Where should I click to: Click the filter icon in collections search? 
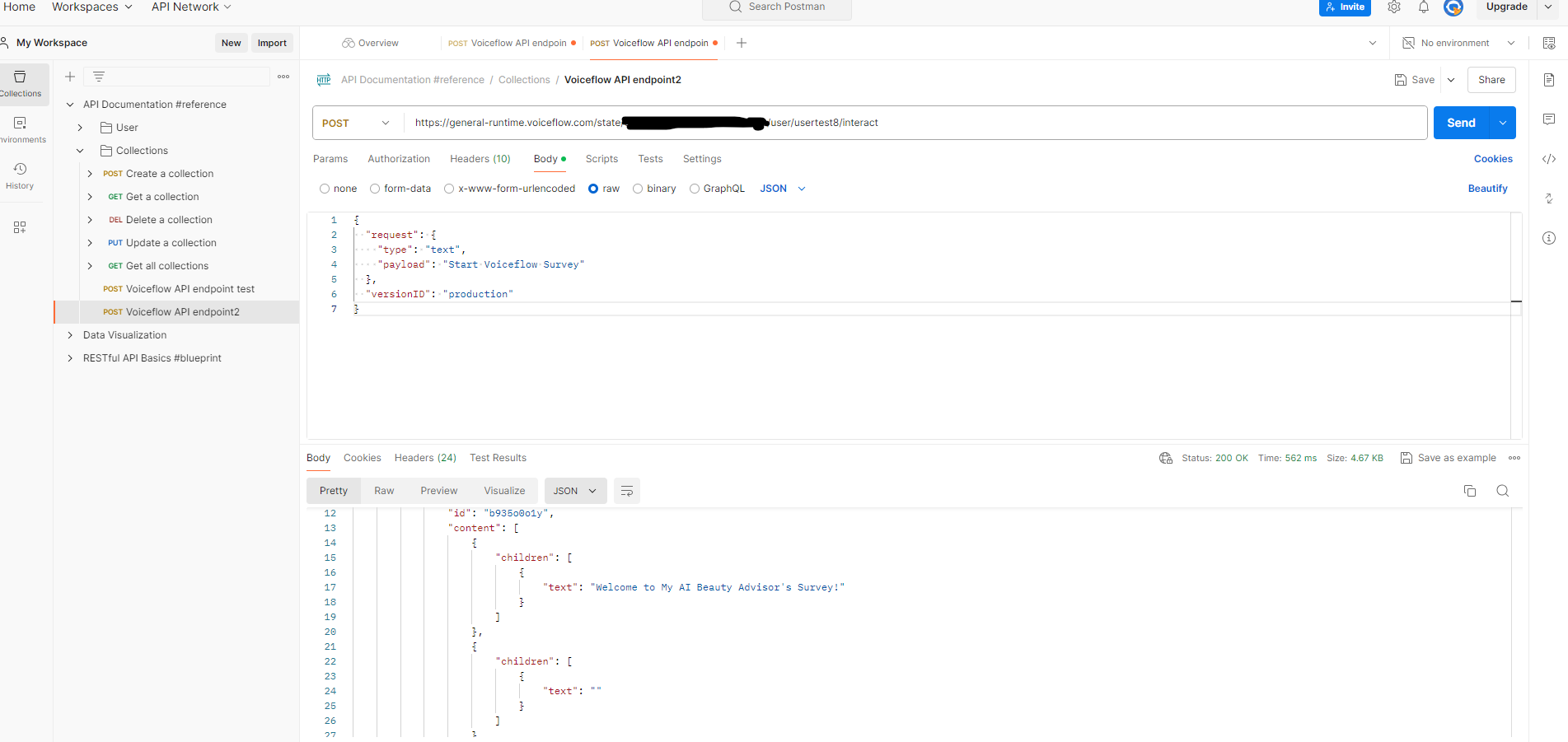99,77
